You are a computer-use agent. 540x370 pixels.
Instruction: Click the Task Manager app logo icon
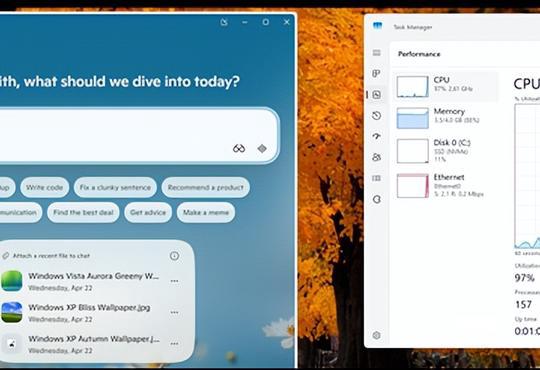coord(378,26)
